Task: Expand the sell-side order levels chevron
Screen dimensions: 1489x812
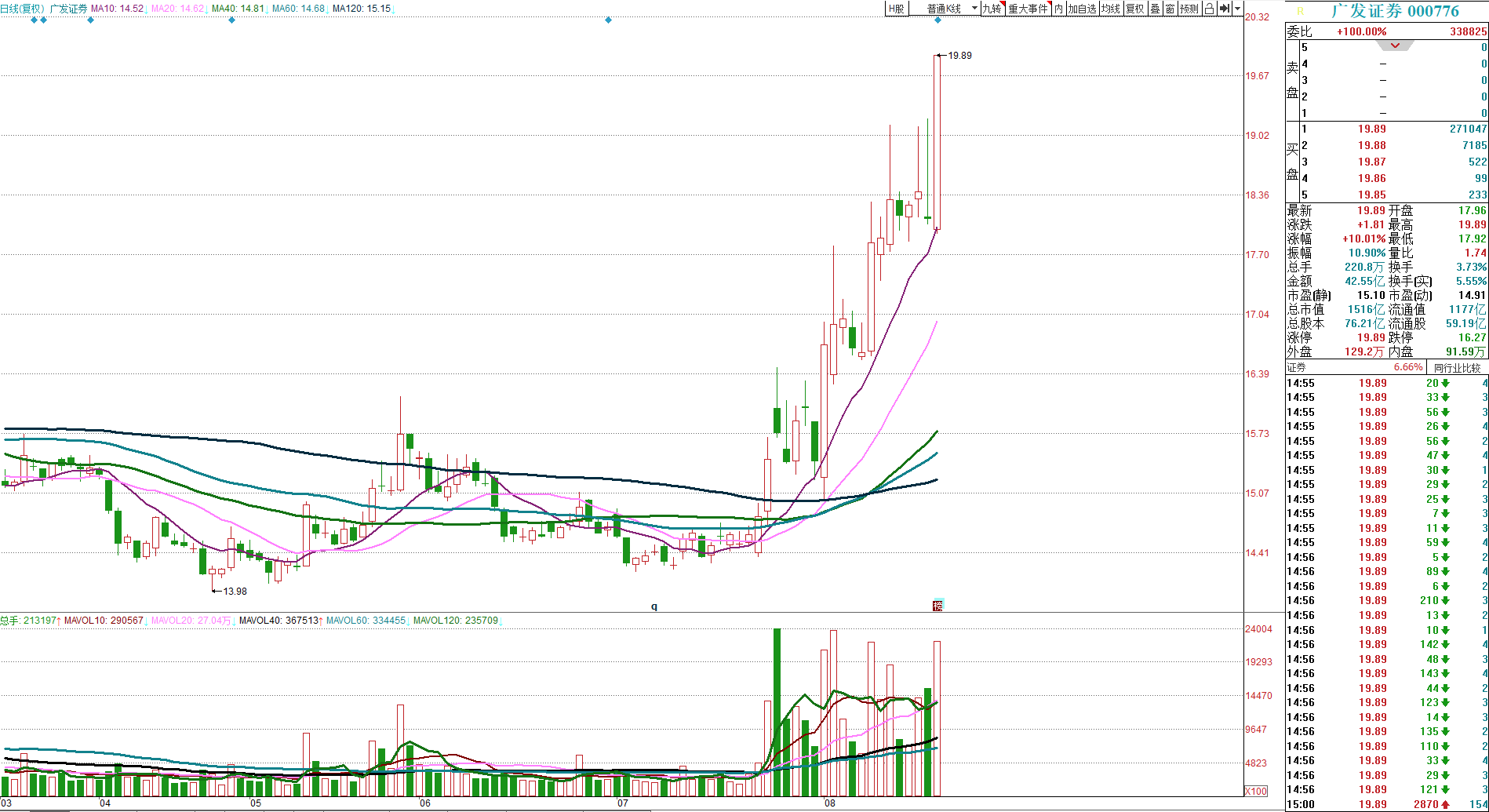Action: (1395, 46)
